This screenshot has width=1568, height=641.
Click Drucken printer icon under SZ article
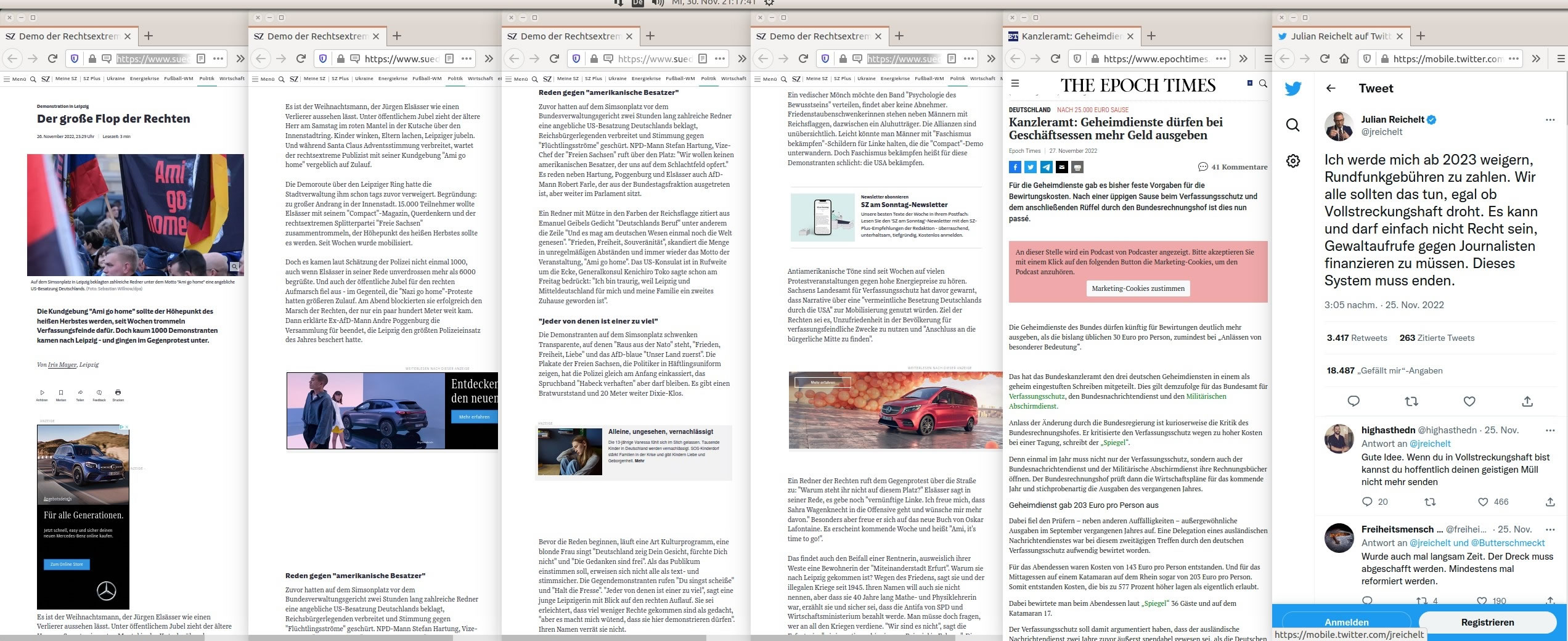click(x=118, y=393)
